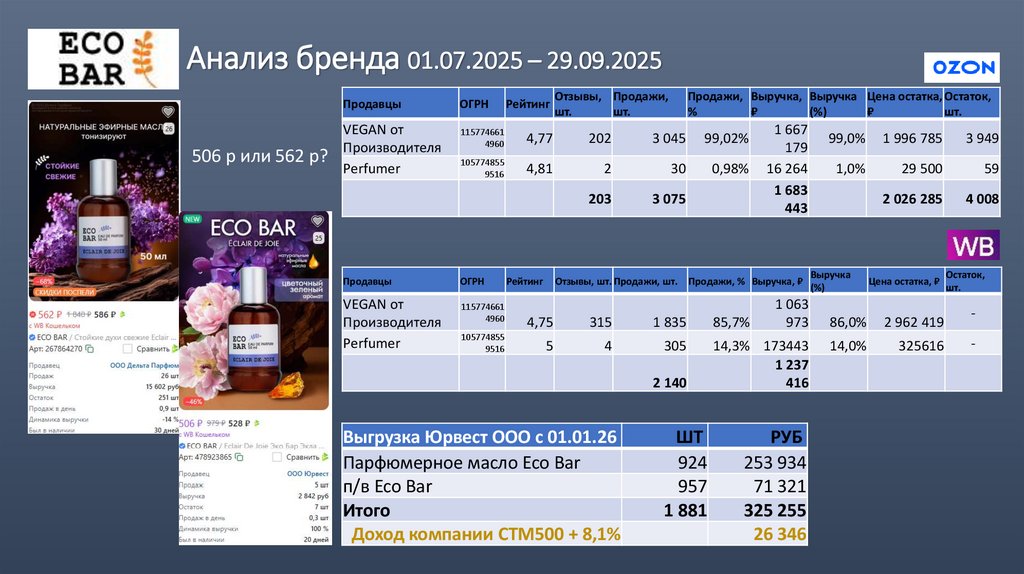Tick the Сравнить checkbox on the 478923865 card
Viewport: 1024px width, 574px height.
(x=277, y=457)
